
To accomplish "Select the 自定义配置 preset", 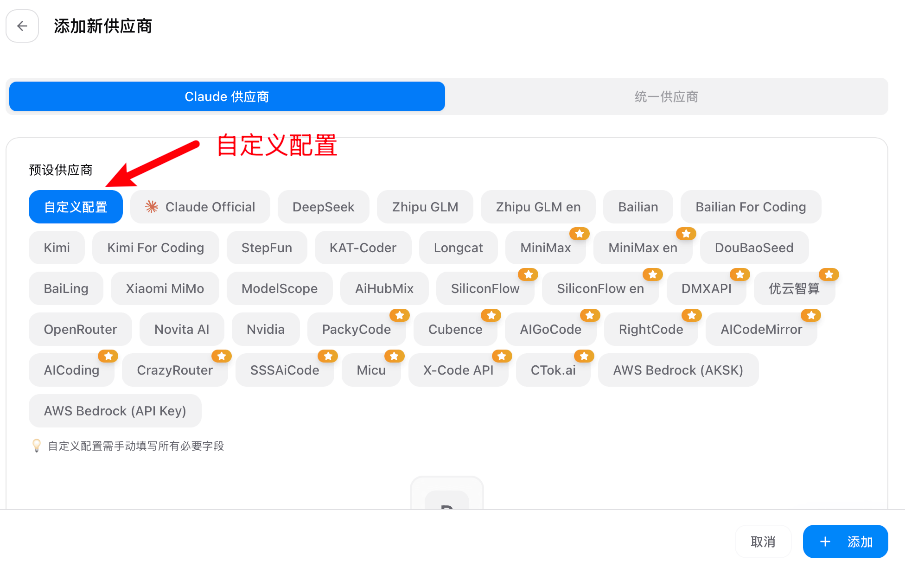I will coord(76,207).
